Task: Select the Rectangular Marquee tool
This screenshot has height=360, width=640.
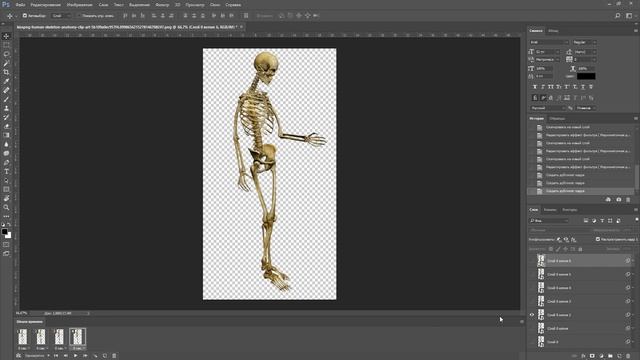Action: pos(6,45)
